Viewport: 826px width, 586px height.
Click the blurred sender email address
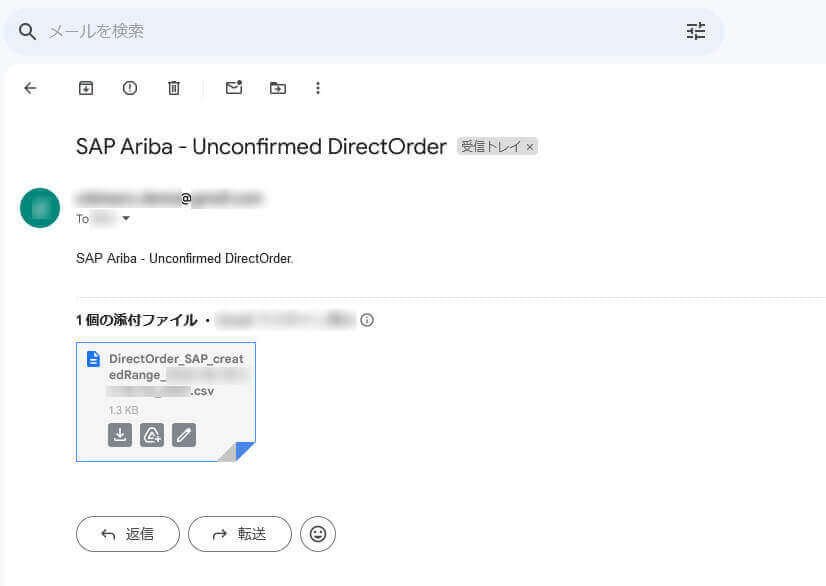169,198
